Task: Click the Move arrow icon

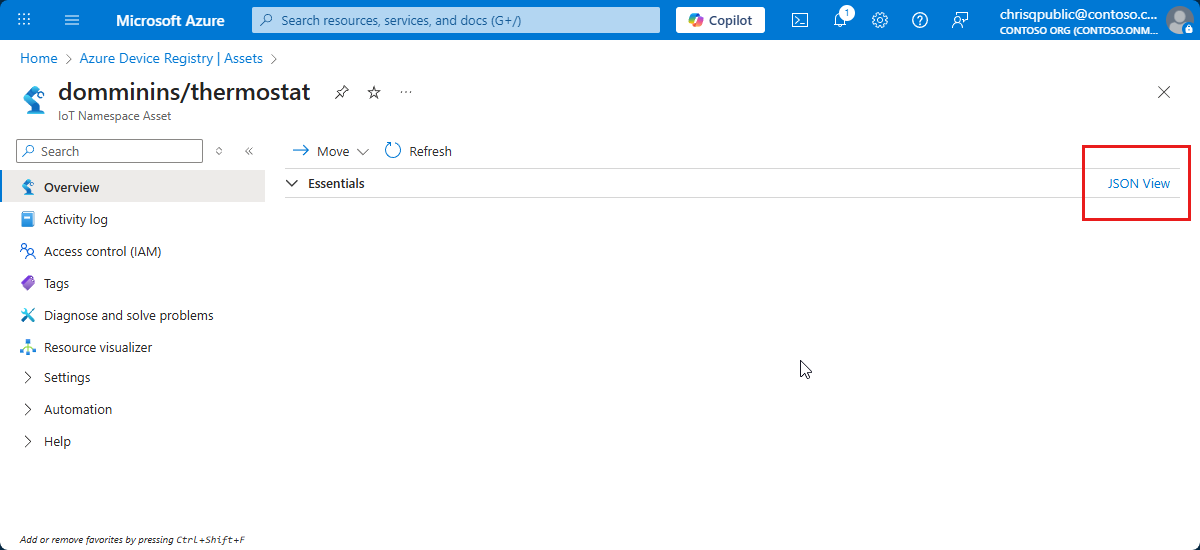Action: click(x=300, y=151)
